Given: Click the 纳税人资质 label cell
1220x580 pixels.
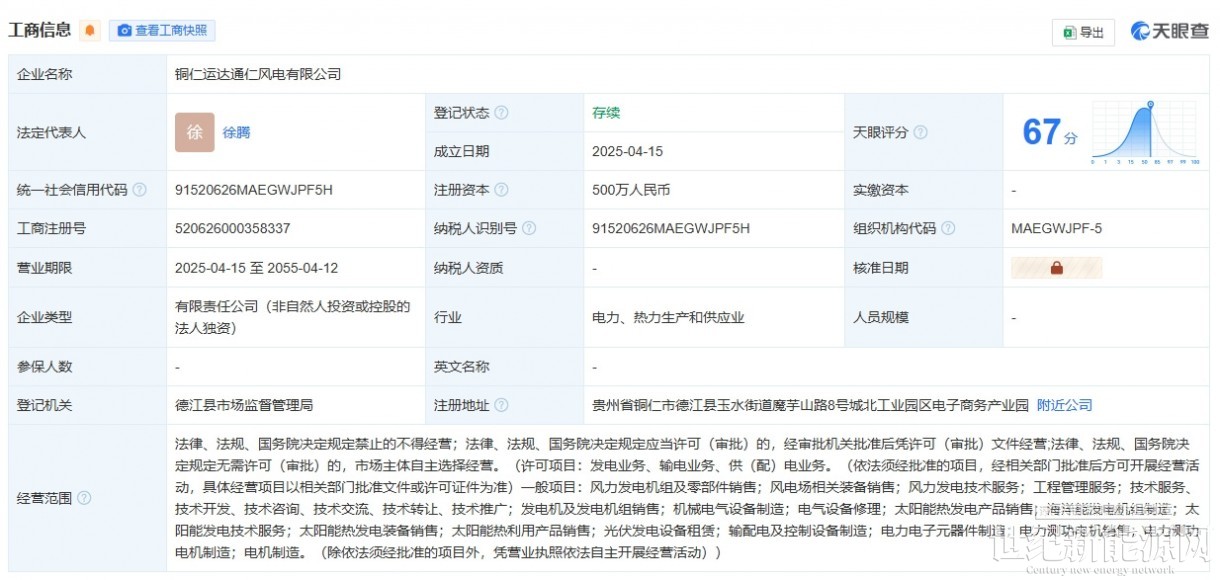Looking at the screenshot, I should (x=505, y=268).
